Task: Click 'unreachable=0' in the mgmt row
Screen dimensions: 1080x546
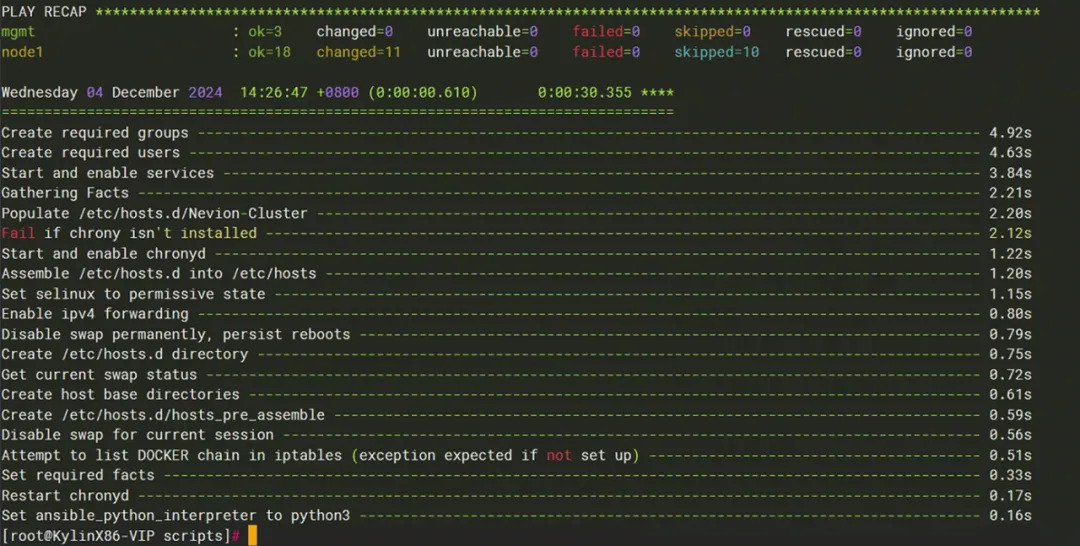Action: point(482,32)
